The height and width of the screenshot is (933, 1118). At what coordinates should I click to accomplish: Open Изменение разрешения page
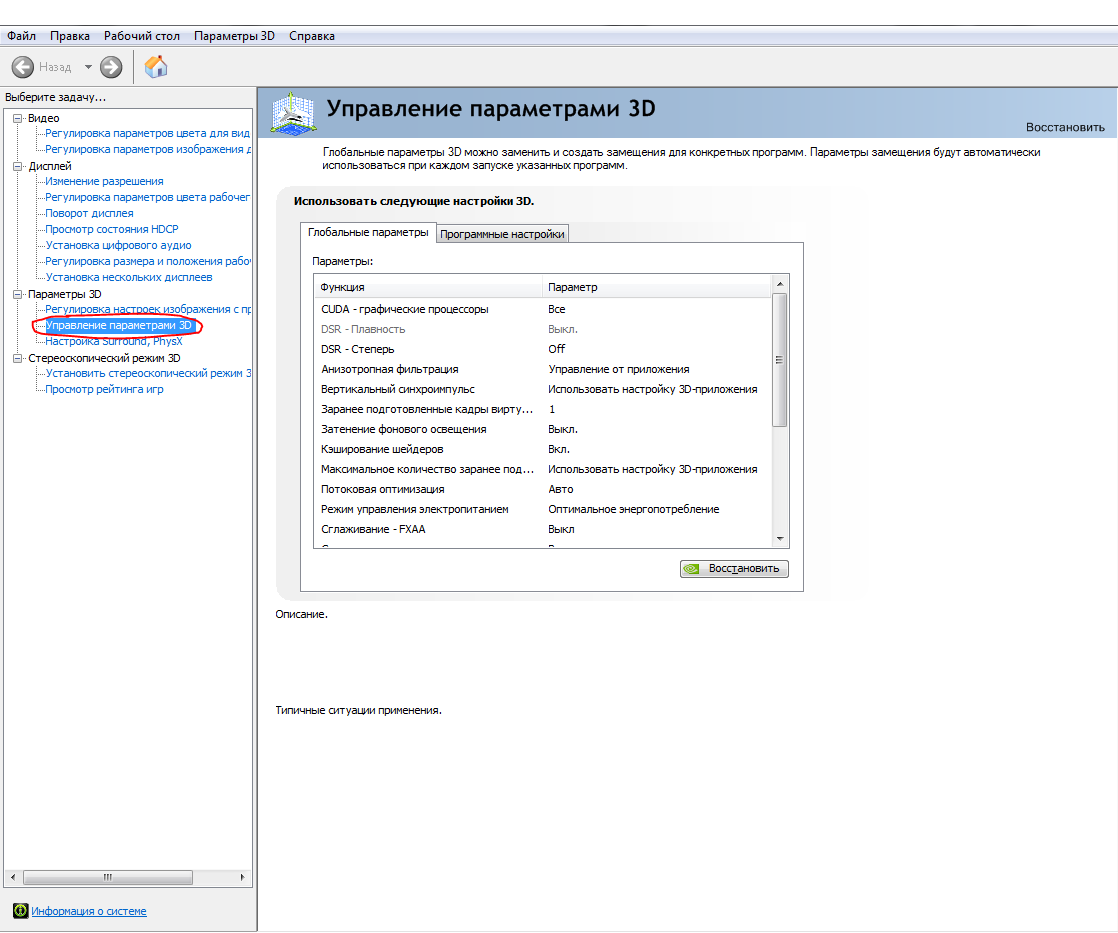104,181
